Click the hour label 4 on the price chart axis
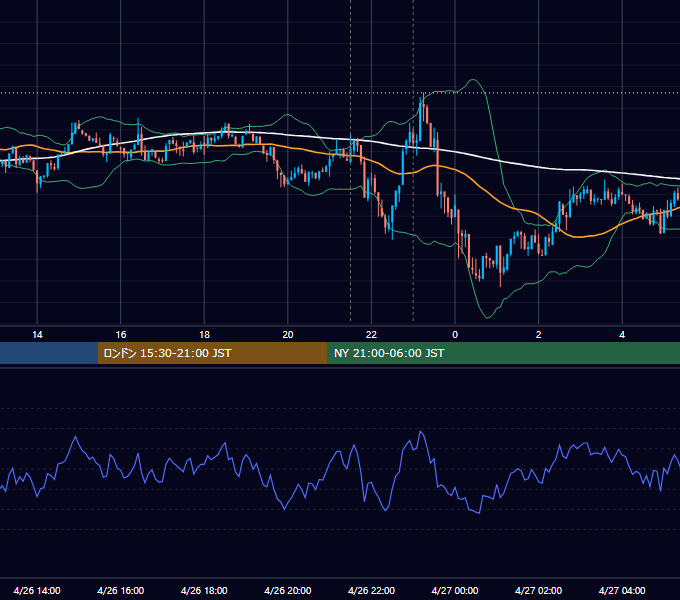 click(622, 335)
